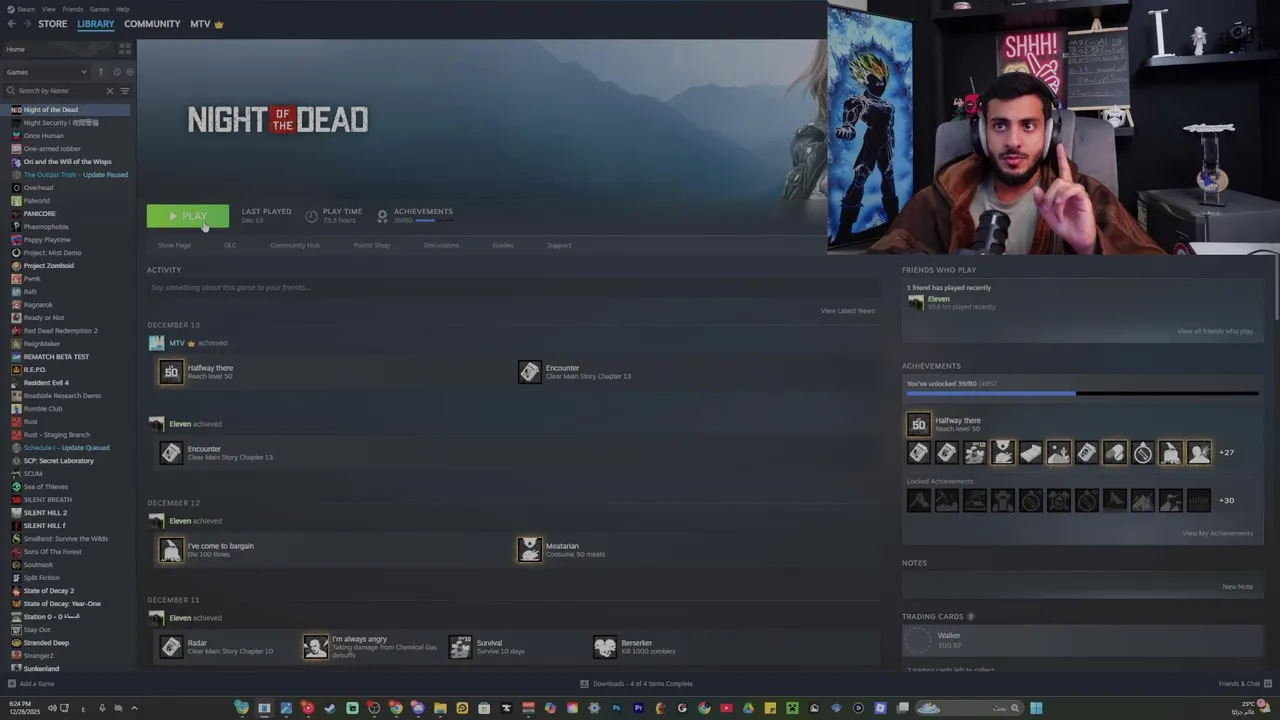Click the recent activity clock filter icon
1280x720 pixels.
click(116, 72)
